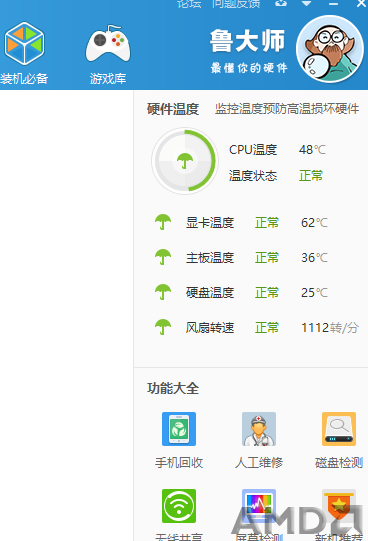Minimize the 鲁大师 window

pos(333,4)
